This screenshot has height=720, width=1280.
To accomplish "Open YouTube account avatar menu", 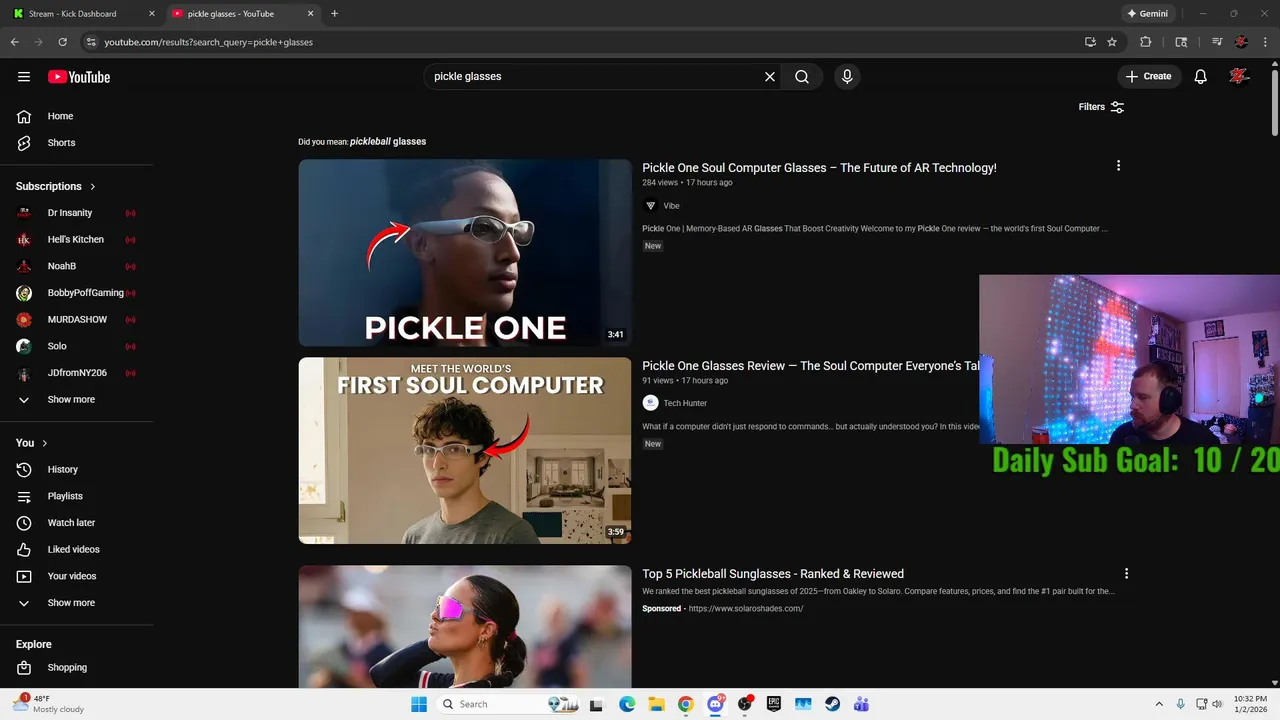I will coord(1240,77).
